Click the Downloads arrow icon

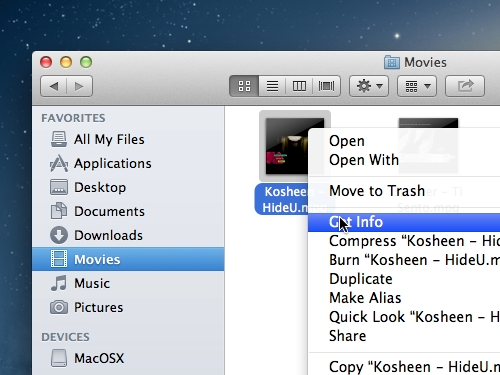59,235
